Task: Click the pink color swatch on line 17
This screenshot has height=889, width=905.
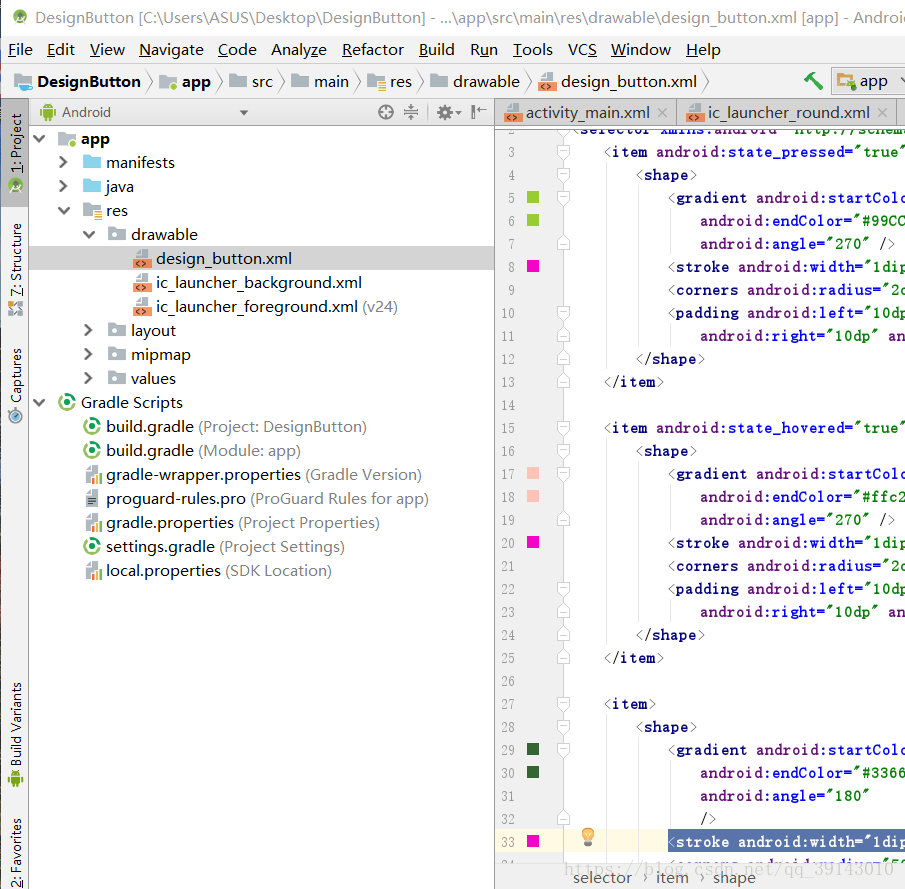Action: (x=533, y=473)
